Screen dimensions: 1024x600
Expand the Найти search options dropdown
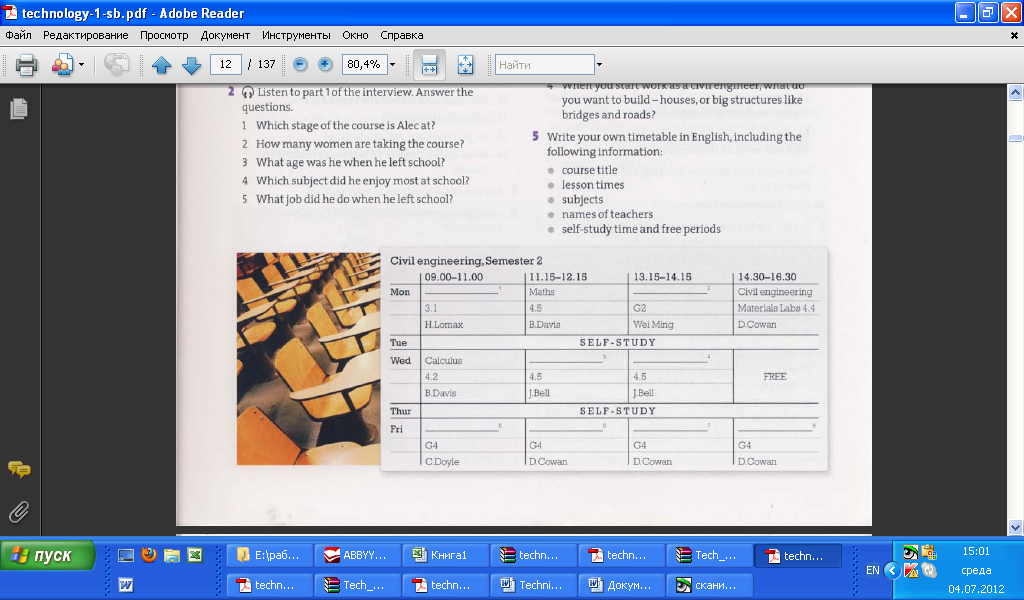(599, 65)
